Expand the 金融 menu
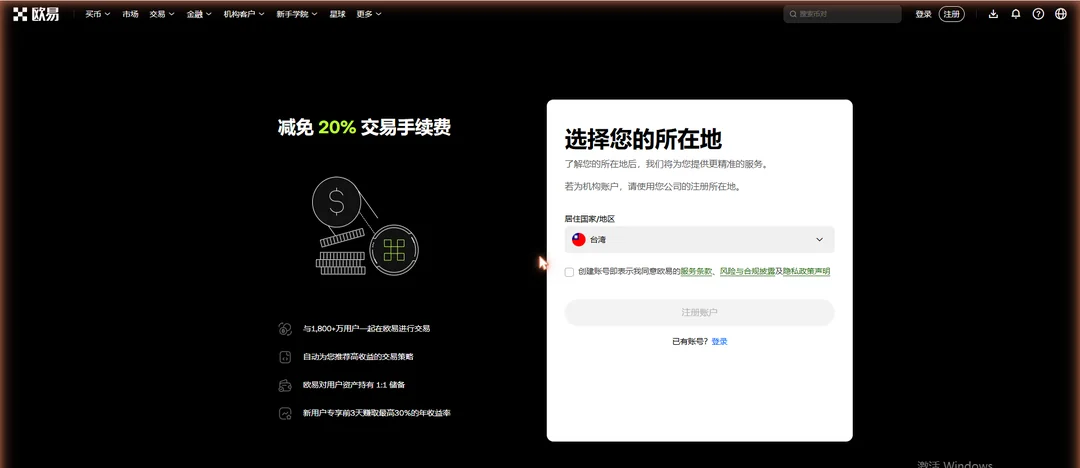The height and width of the screenshot is (468, 1080). click(x=199, y=14)
